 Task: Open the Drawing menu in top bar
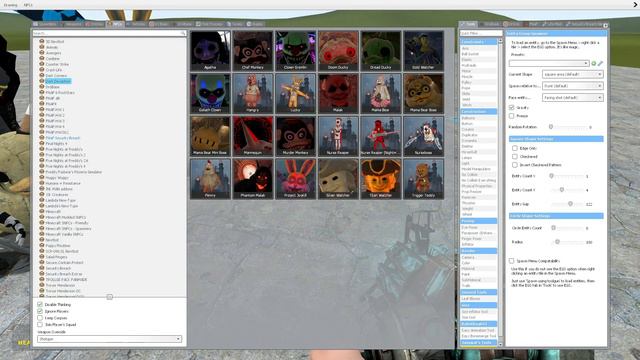click(x=11, y=5)
